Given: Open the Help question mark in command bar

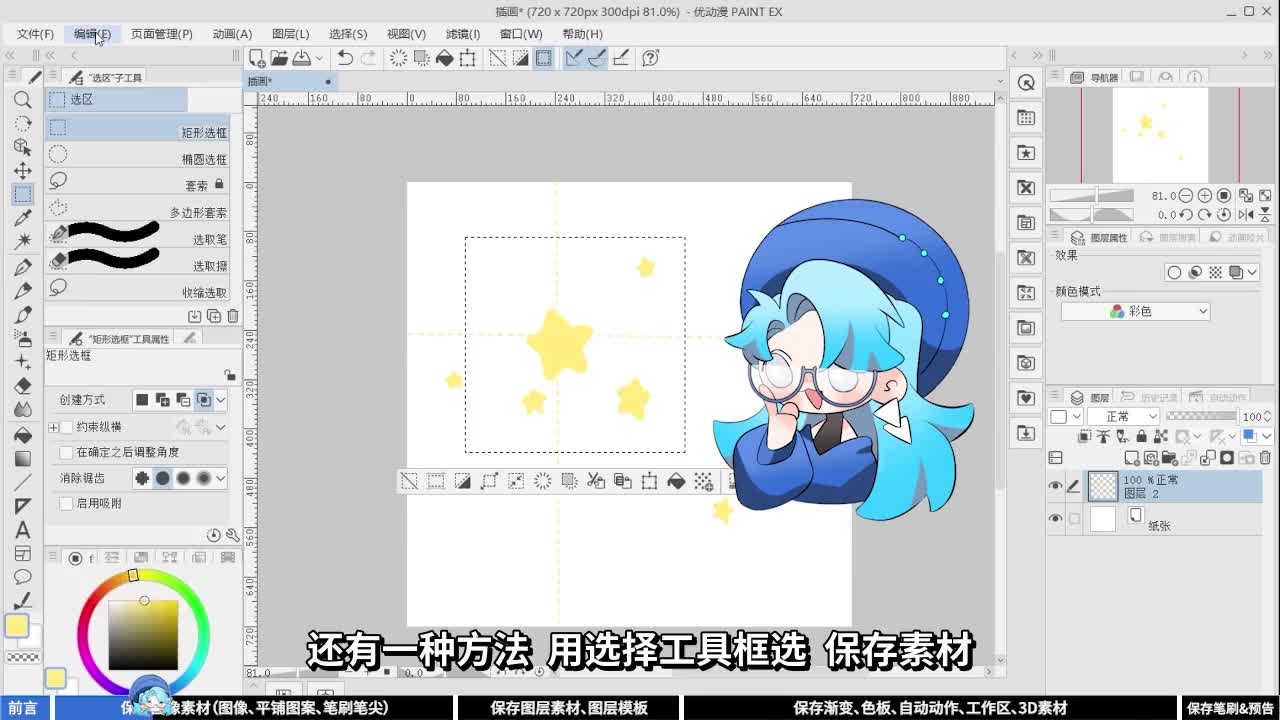Looking at the screenshot, I should pyautogui.click(x=651, y=58).
